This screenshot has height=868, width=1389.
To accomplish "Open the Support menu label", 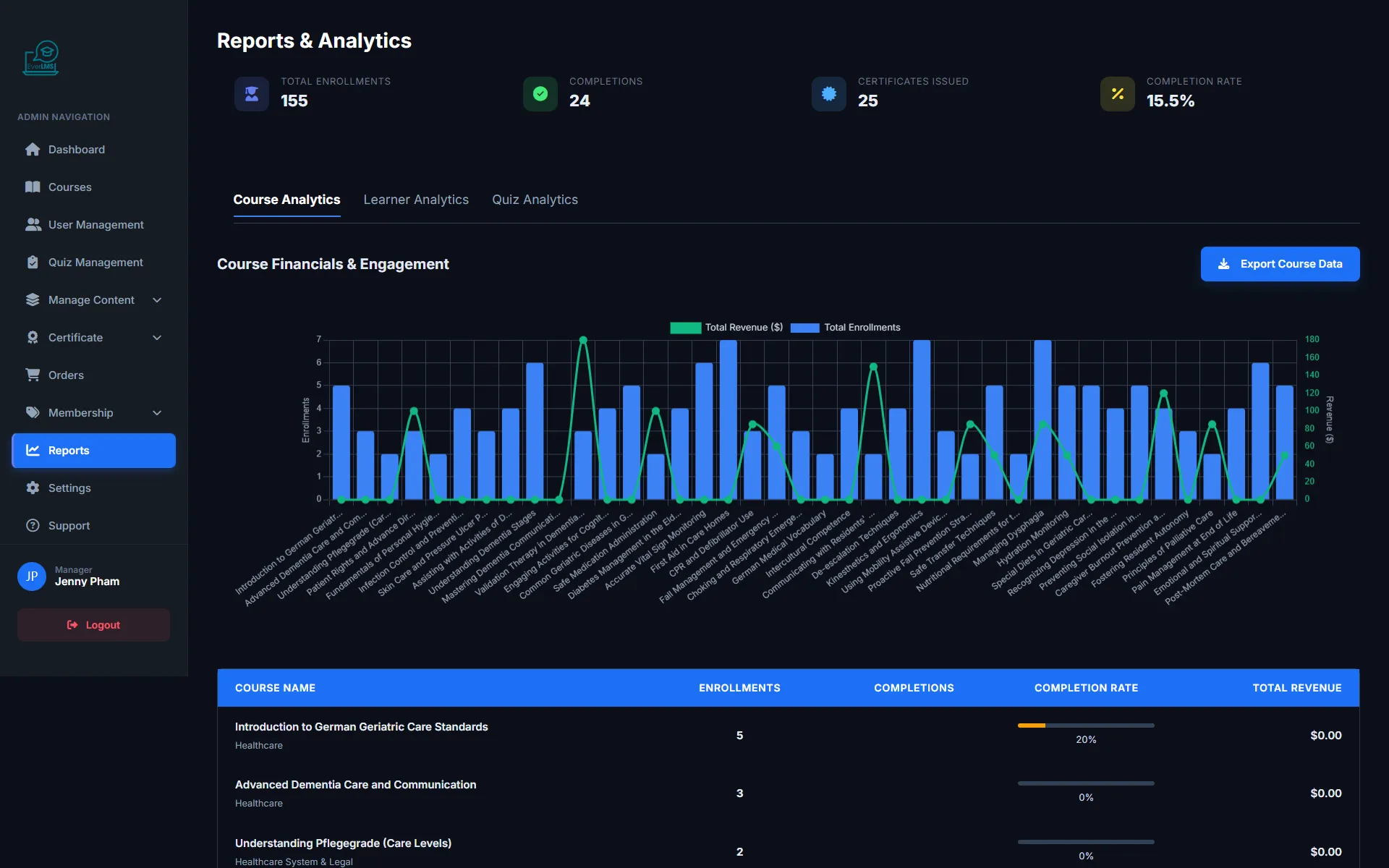I will click(69, 525).
